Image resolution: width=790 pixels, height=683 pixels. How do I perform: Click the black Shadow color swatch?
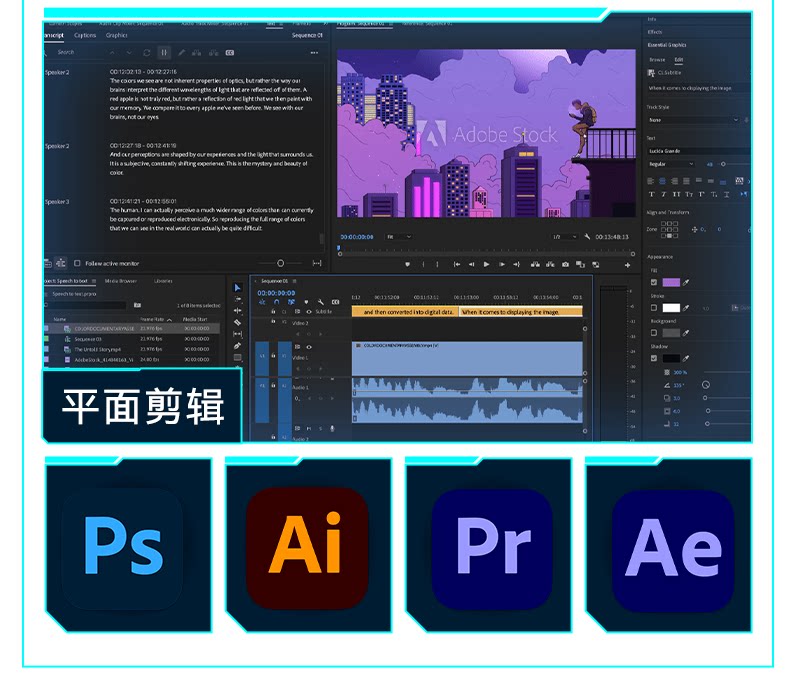click(671, 358)
